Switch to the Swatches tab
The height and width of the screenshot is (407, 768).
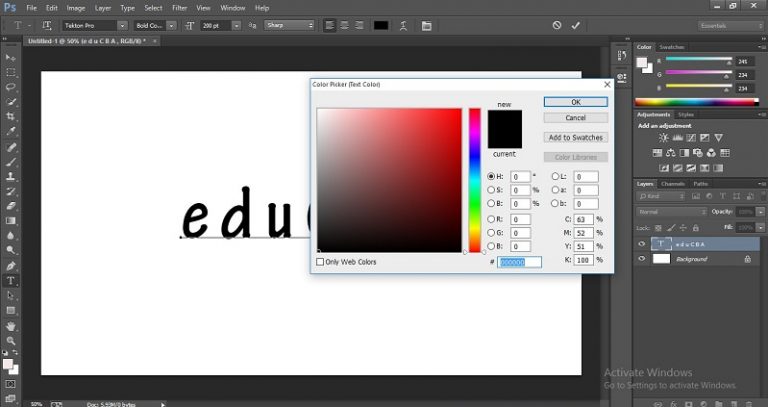pos(671,47)
